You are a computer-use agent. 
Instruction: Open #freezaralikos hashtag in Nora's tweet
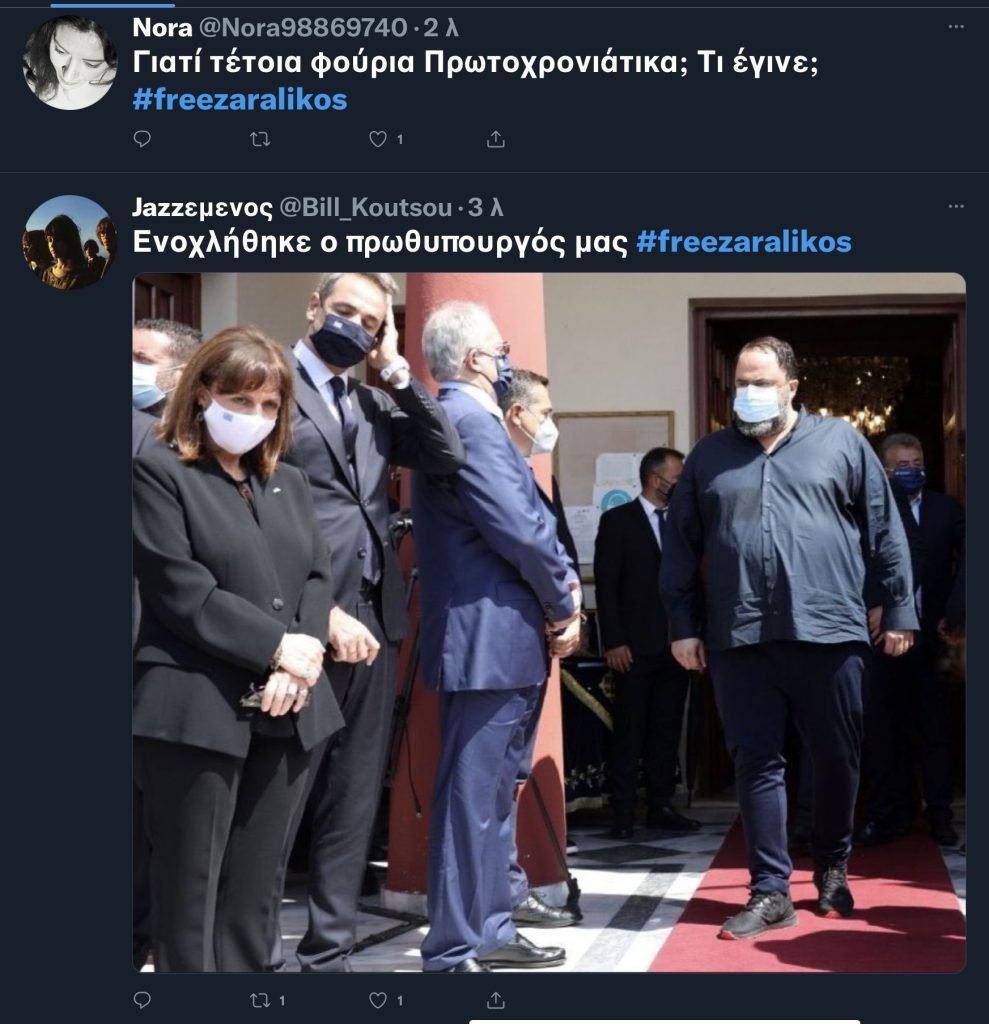point(240,100)
